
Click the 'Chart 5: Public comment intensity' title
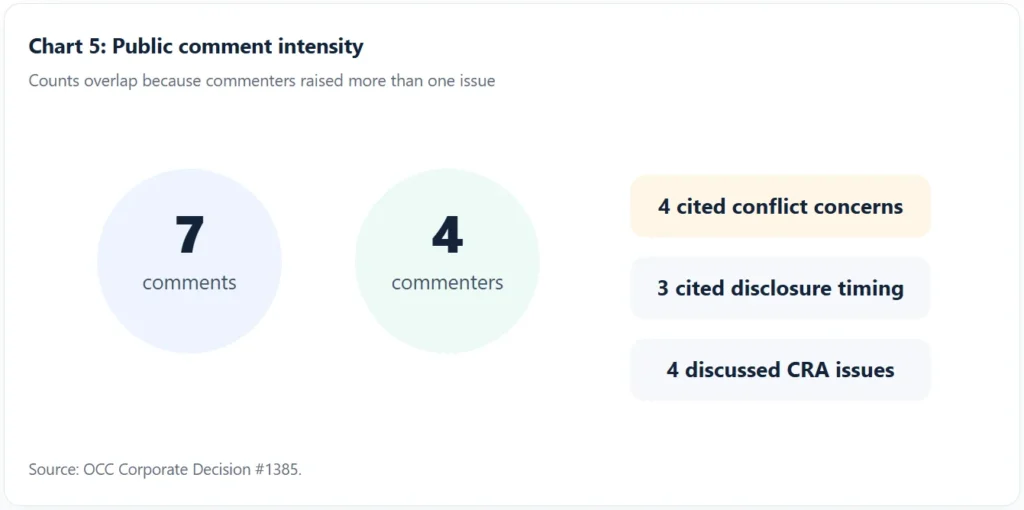[x=196, y=47]
